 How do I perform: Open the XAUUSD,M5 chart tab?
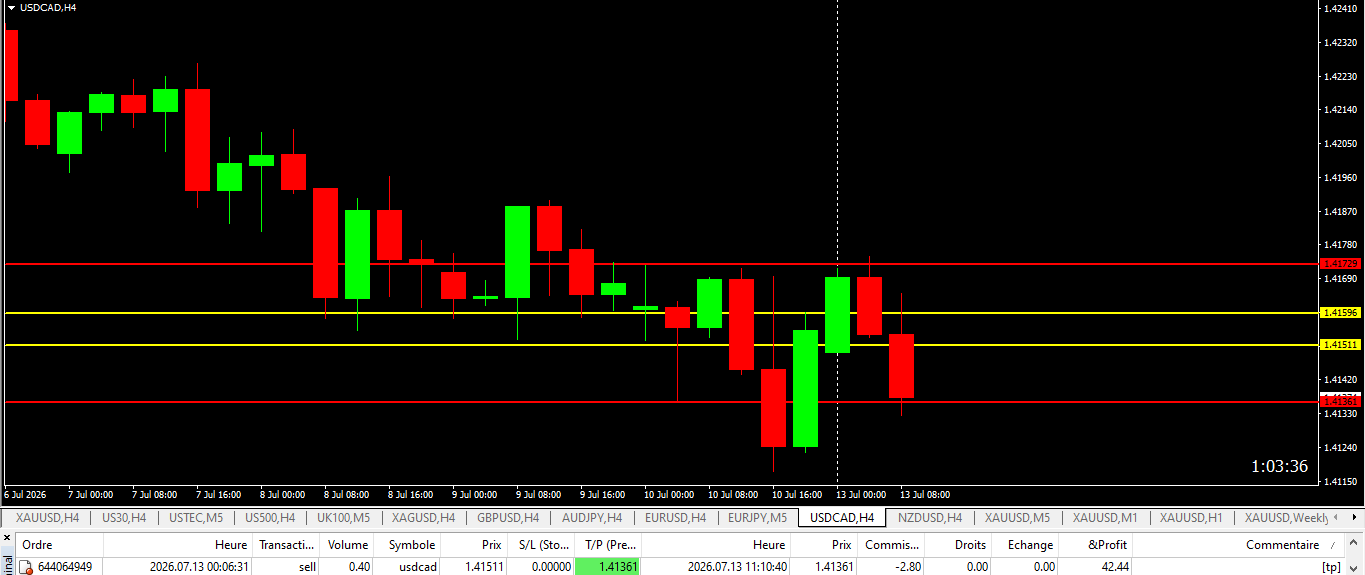tap(1017, 517)
